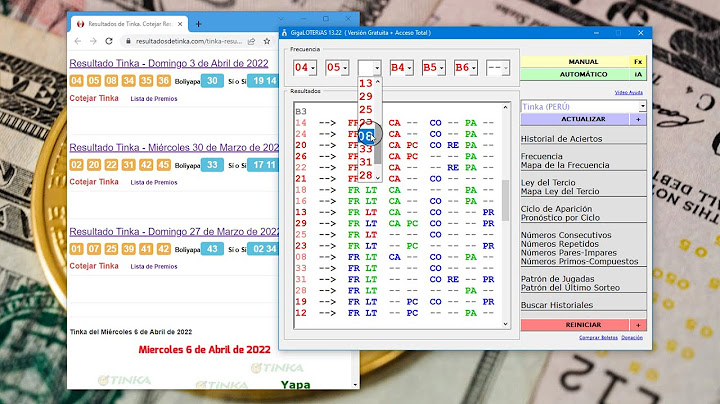Screen dimensions: 720x404
Task: Click the orange ball number 36
Action: tap(163, 81)
